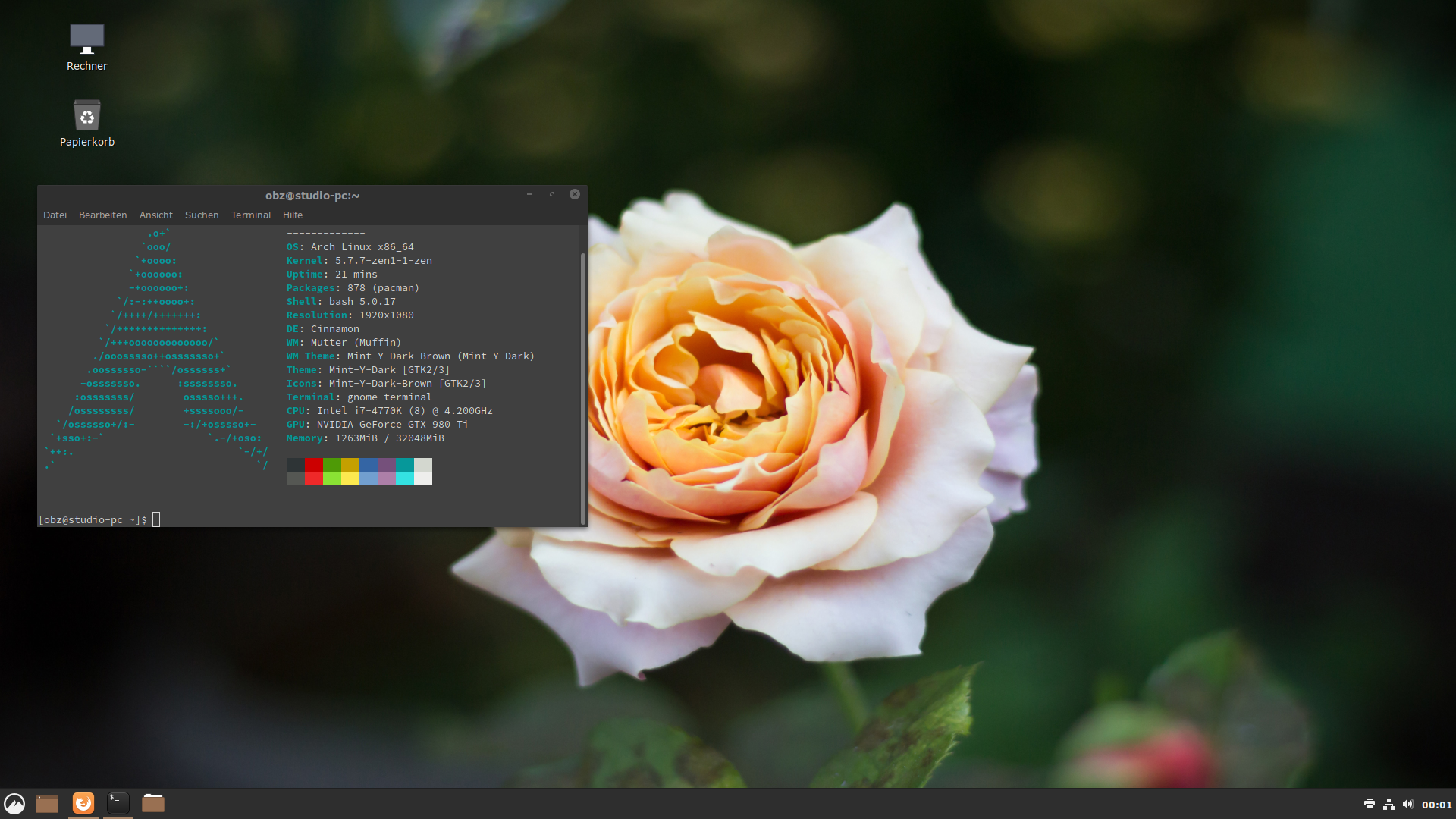
Task: Open the Hilfe menu
Action: tap(293, 215)
